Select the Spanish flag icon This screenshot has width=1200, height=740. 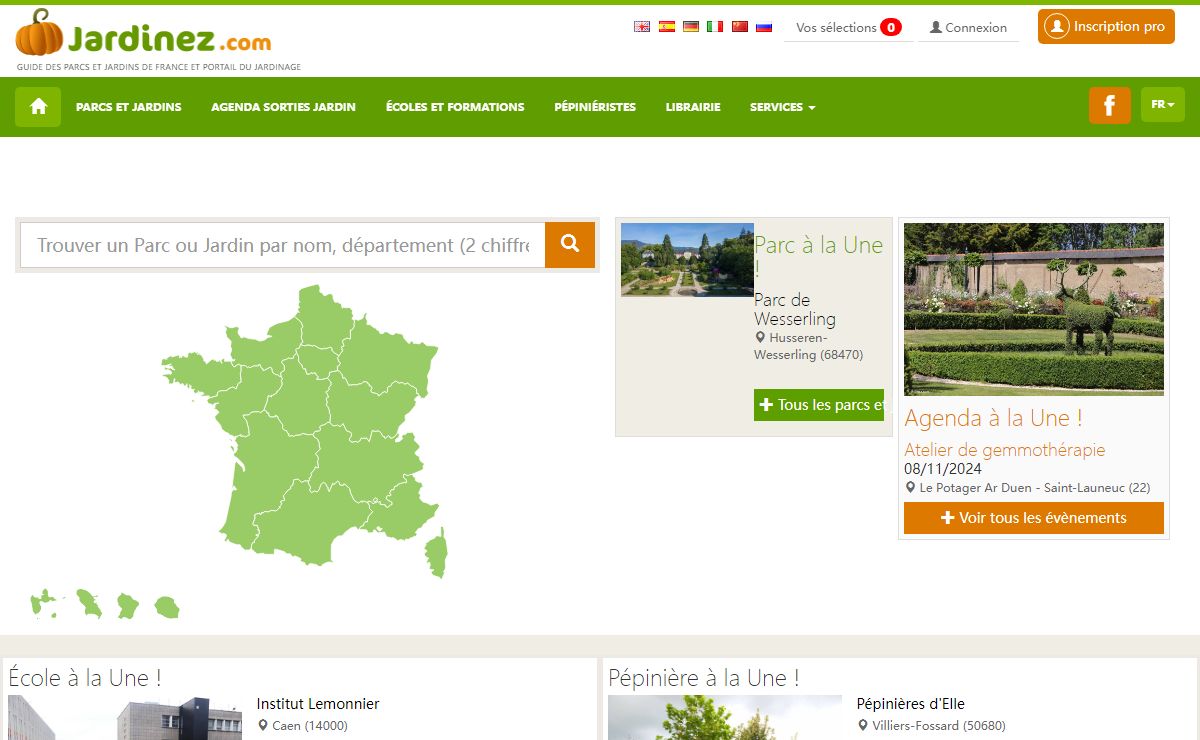point(666,27)
